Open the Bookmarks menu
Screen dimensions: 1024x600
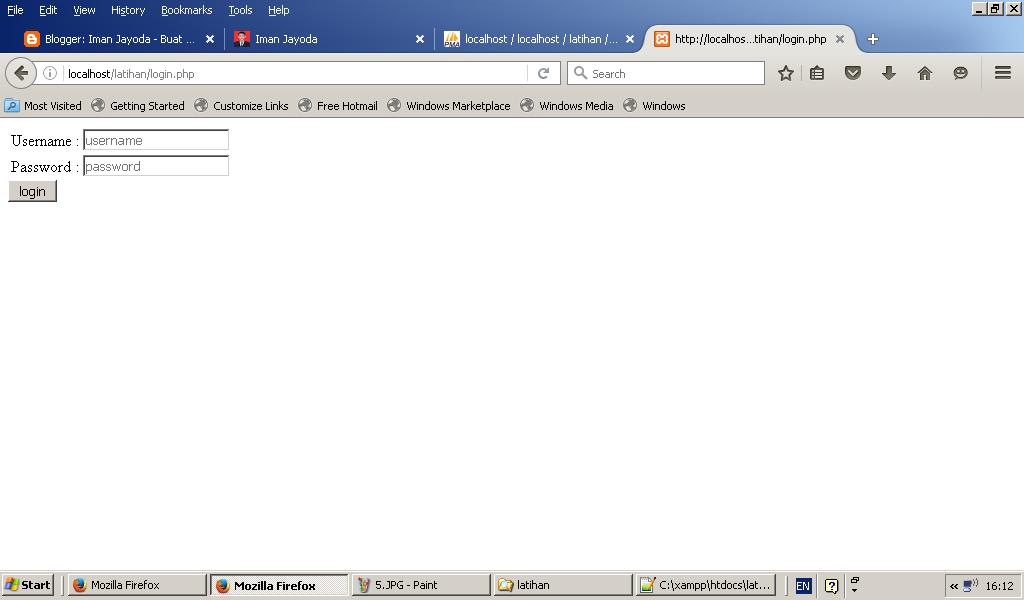(x=187, y=10)
